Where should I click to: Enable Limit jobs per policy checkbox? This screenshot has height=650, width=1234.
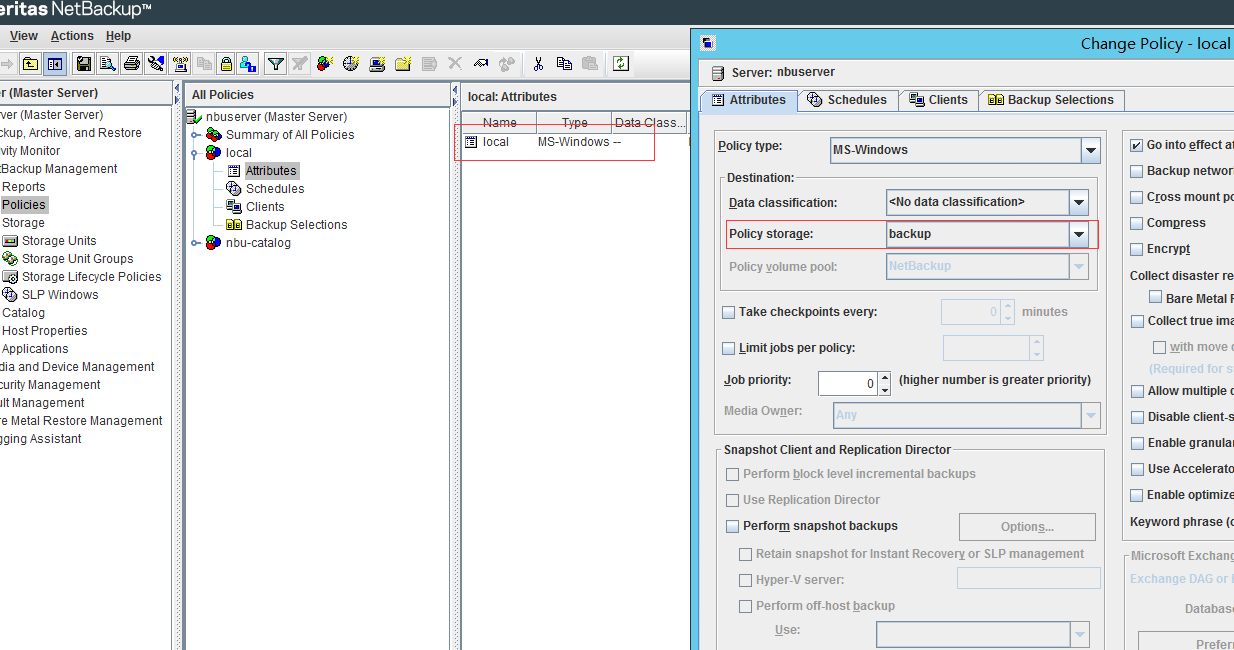coord(729,348)
